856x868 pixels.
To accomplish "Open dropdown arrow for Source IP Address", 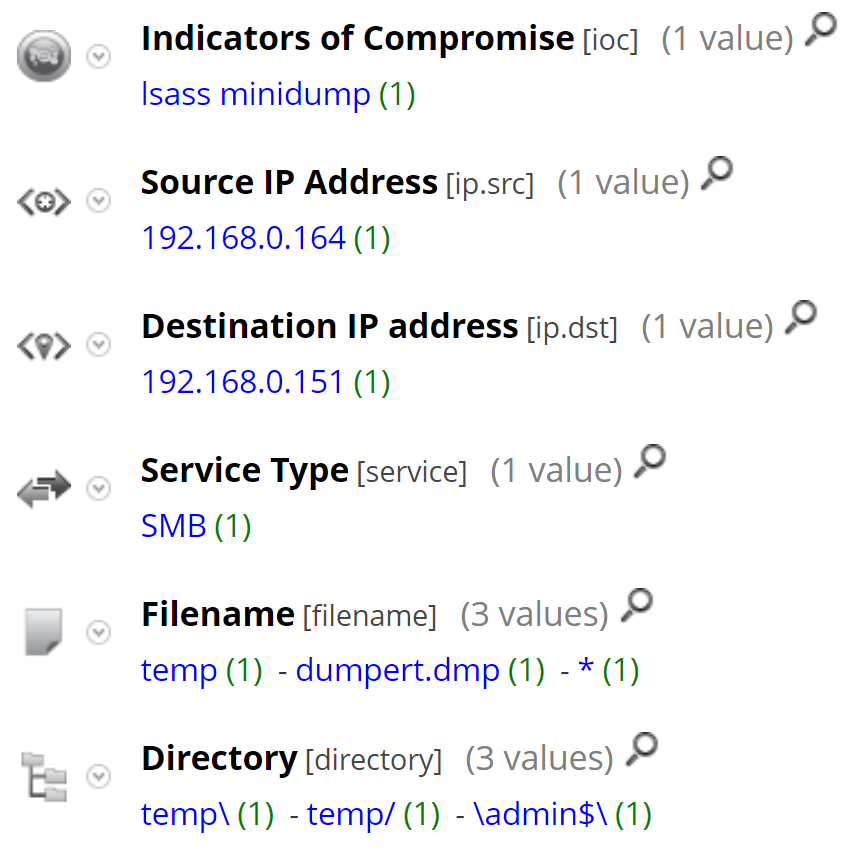I will pos(98,201).
